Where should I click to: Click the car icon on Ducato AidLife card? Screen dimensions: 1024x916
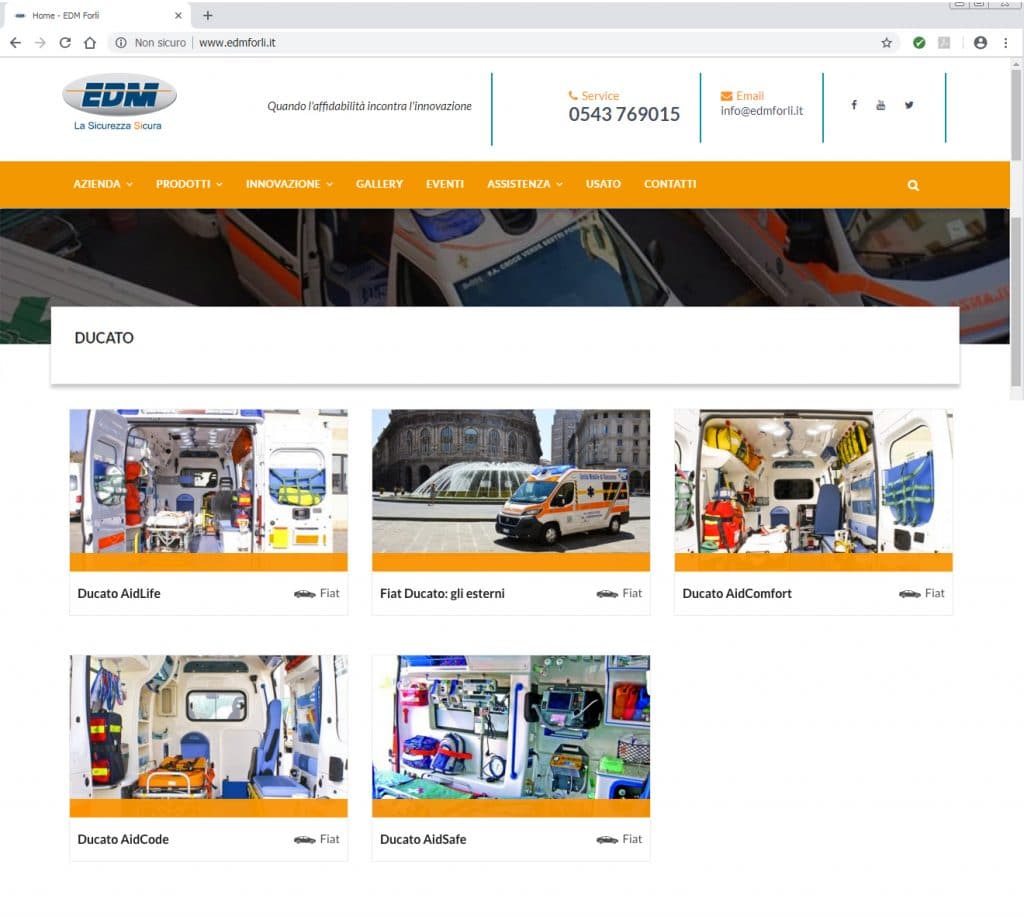pyautogui.click(x=304, y=593)
